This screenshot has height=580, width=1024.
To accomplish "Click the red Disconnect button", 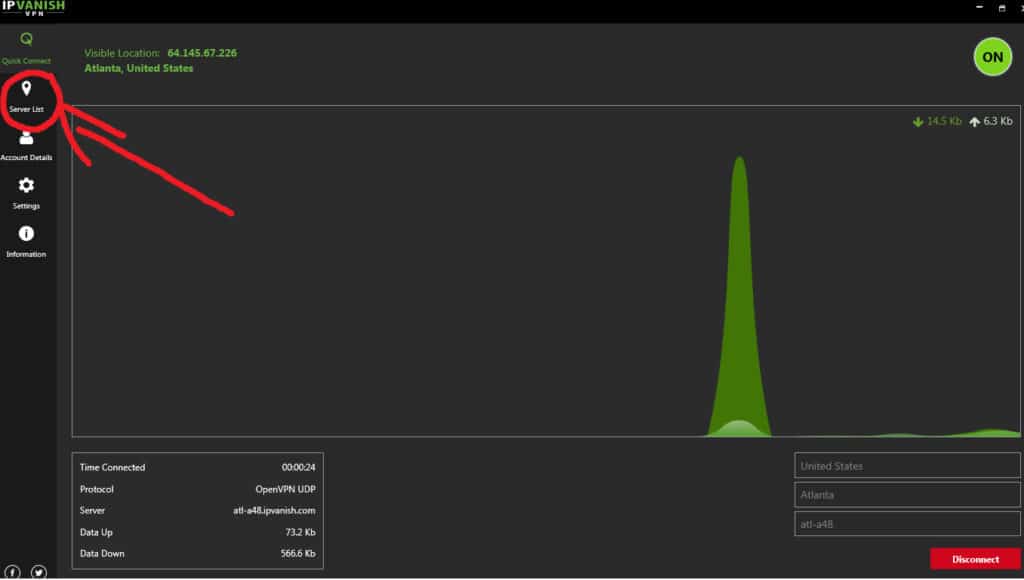I will coord(975,559).
